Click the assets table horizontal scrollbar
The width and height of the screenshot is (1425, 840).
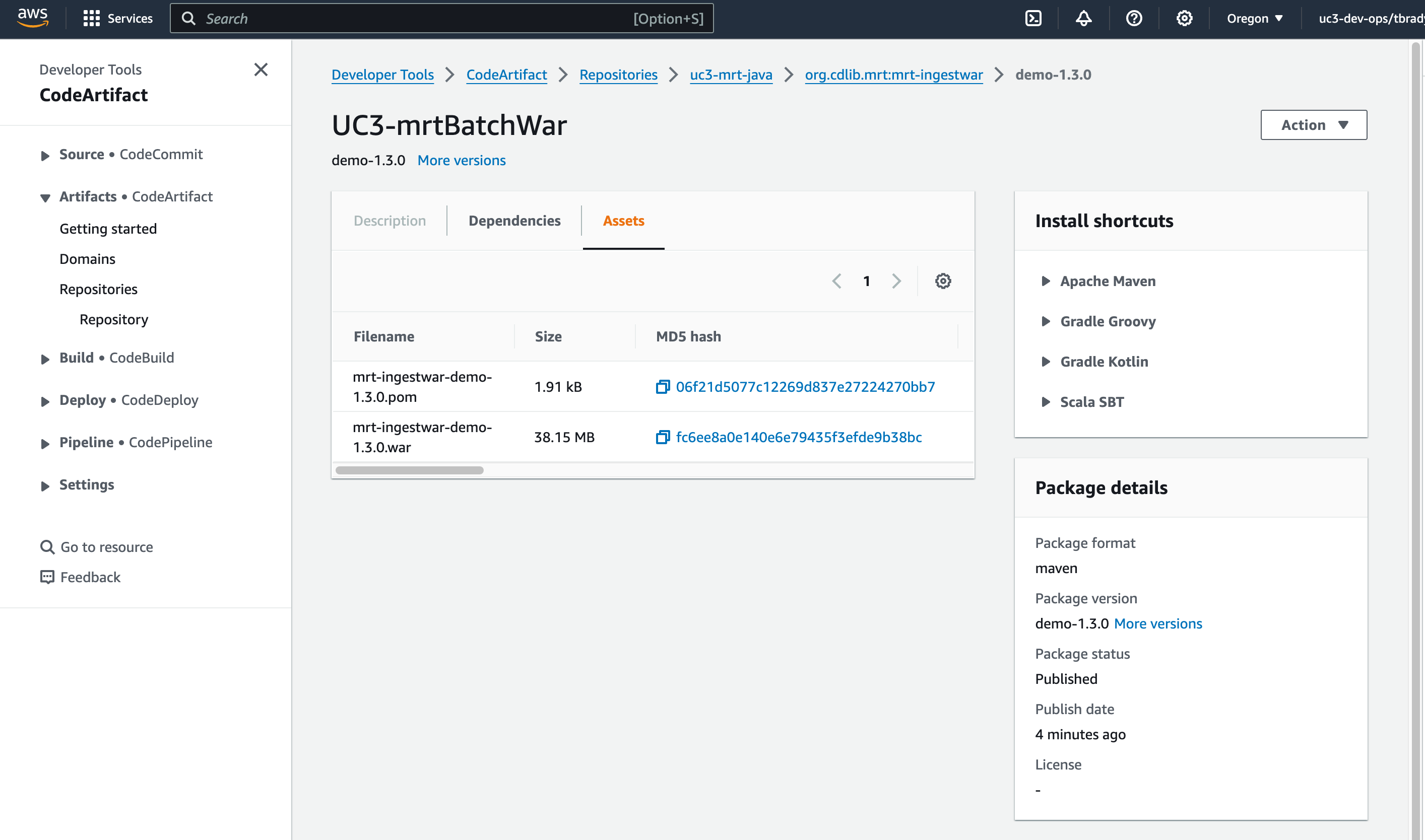(x=409, y=470)
